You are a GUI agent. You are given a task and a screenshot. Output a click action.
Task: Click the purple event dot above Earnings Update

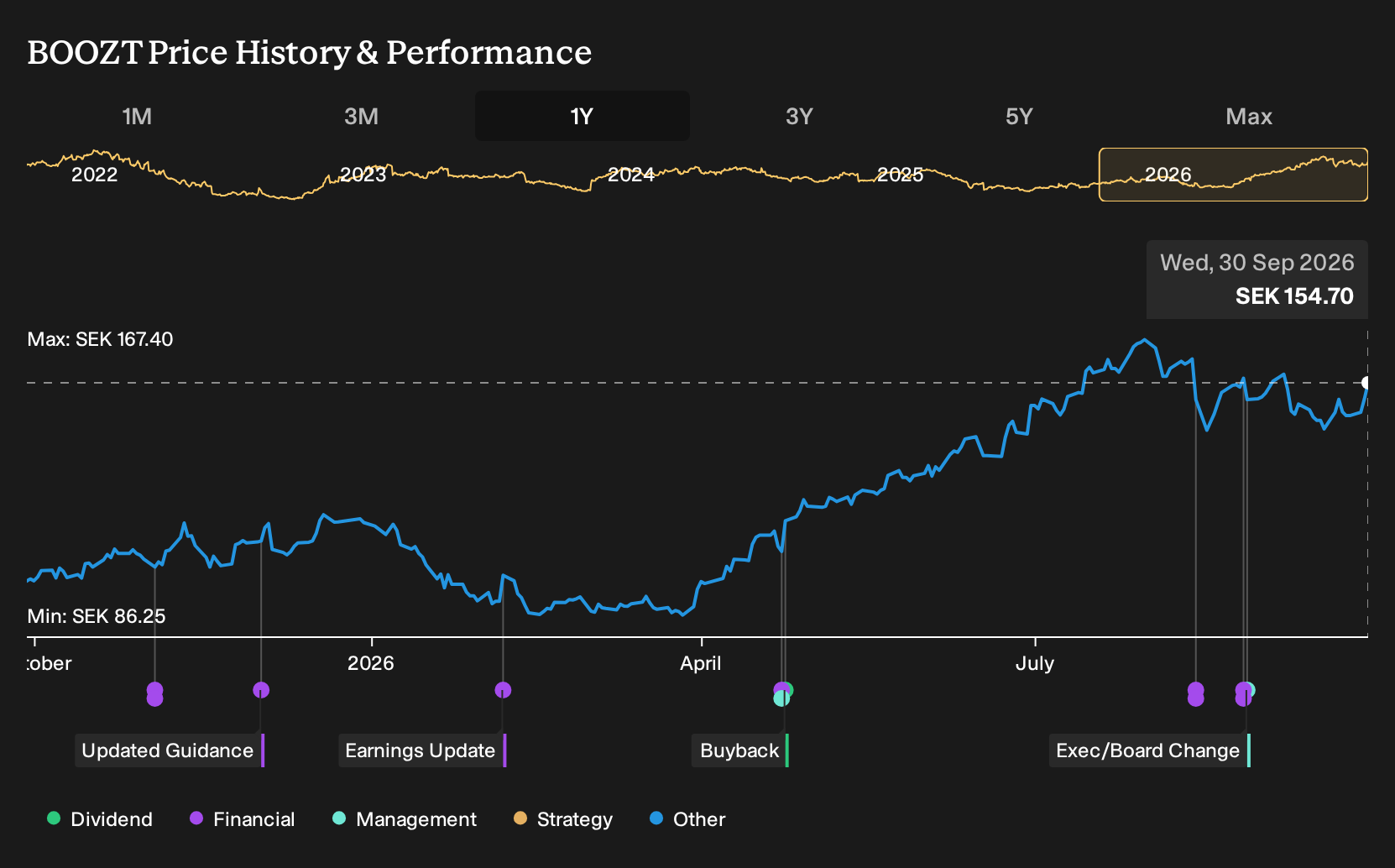(503, 690)
